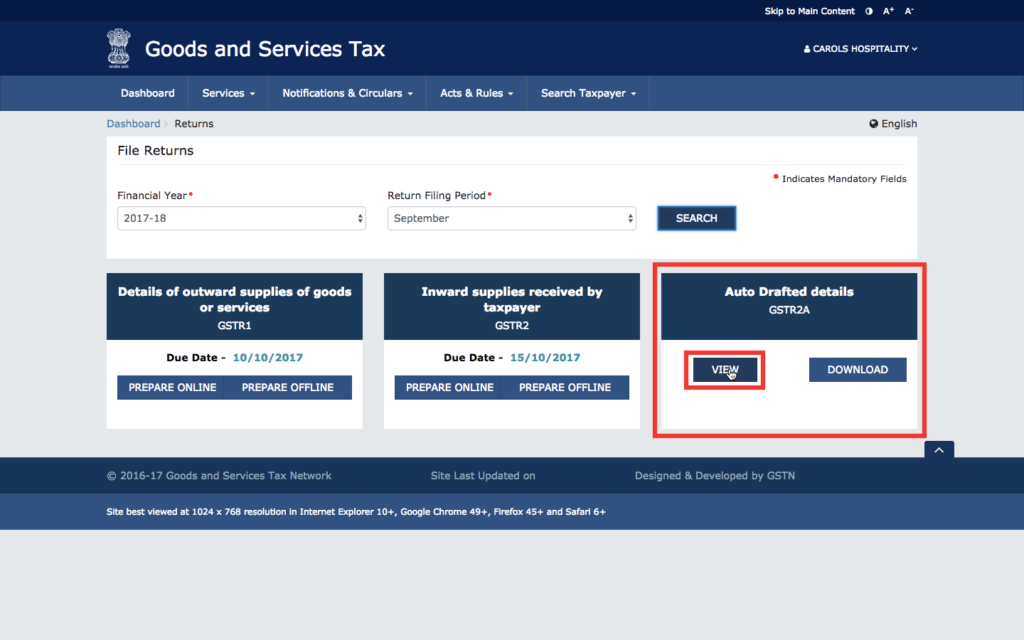The width and height of the screenshot is (1024, 640).
Task: Click the SEARCH button
Action: point(696,217)
